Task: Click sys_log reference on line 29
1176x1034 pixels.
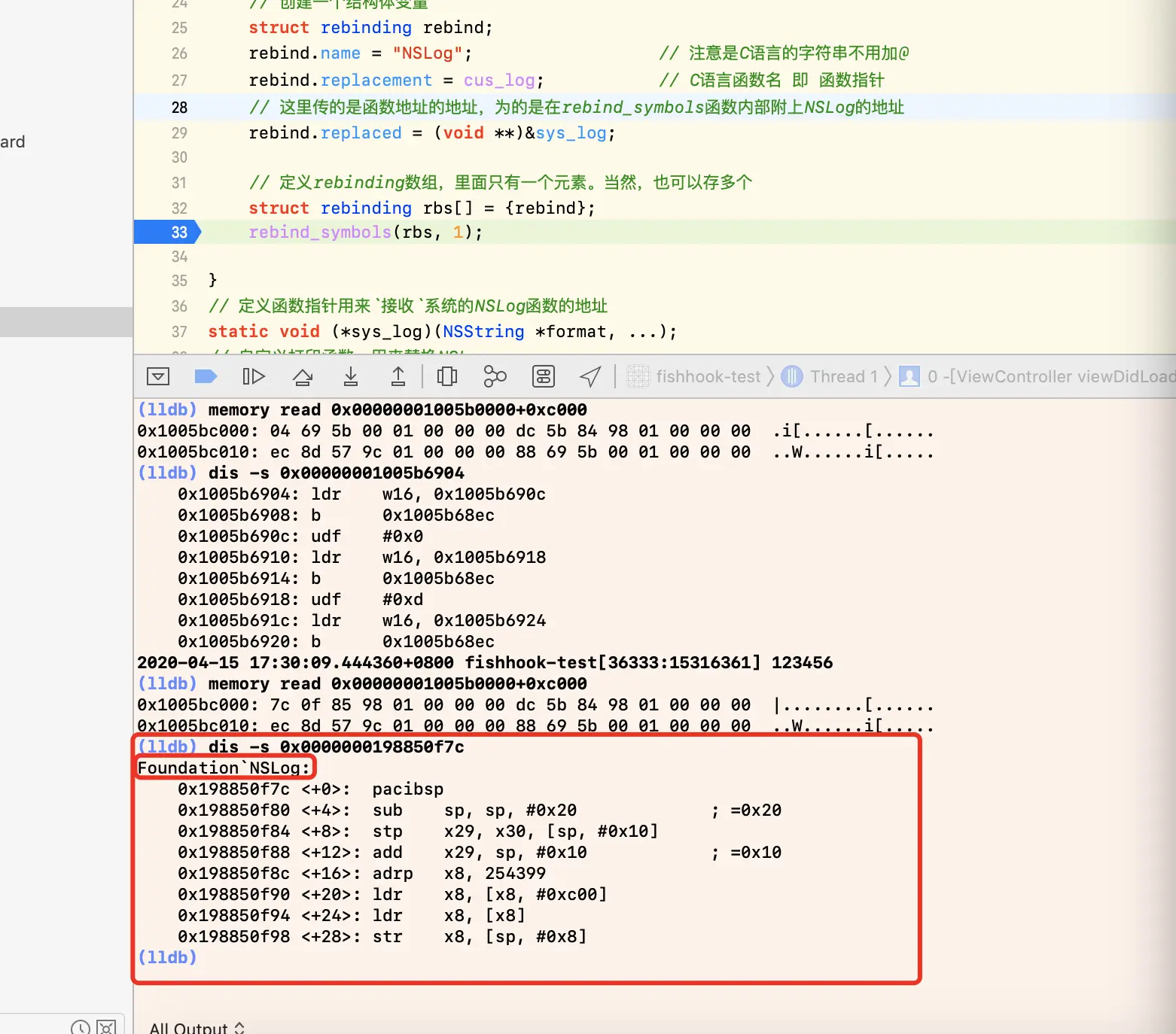Action: [x=571, y=133]
